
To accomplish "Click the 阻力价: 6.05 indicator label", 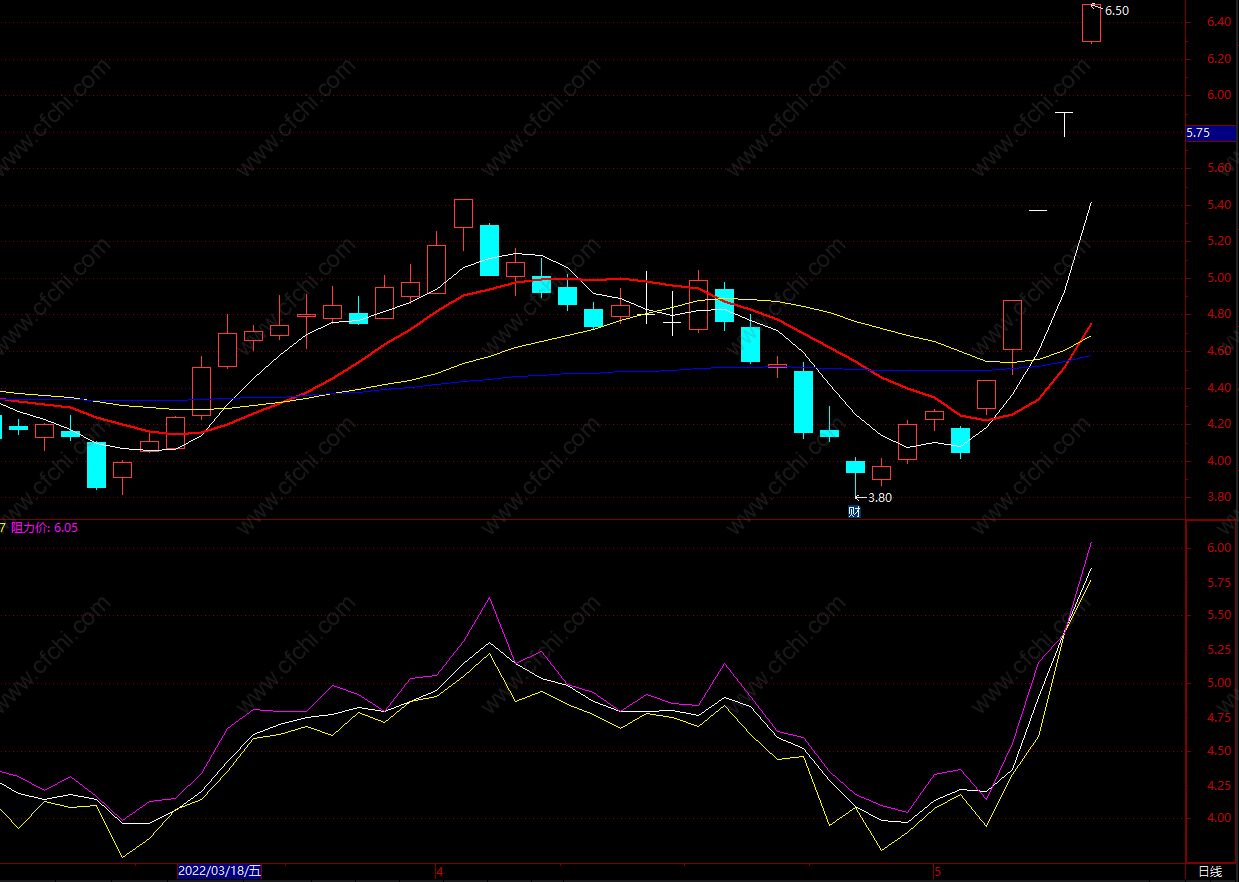I will [x=44, y=527].
